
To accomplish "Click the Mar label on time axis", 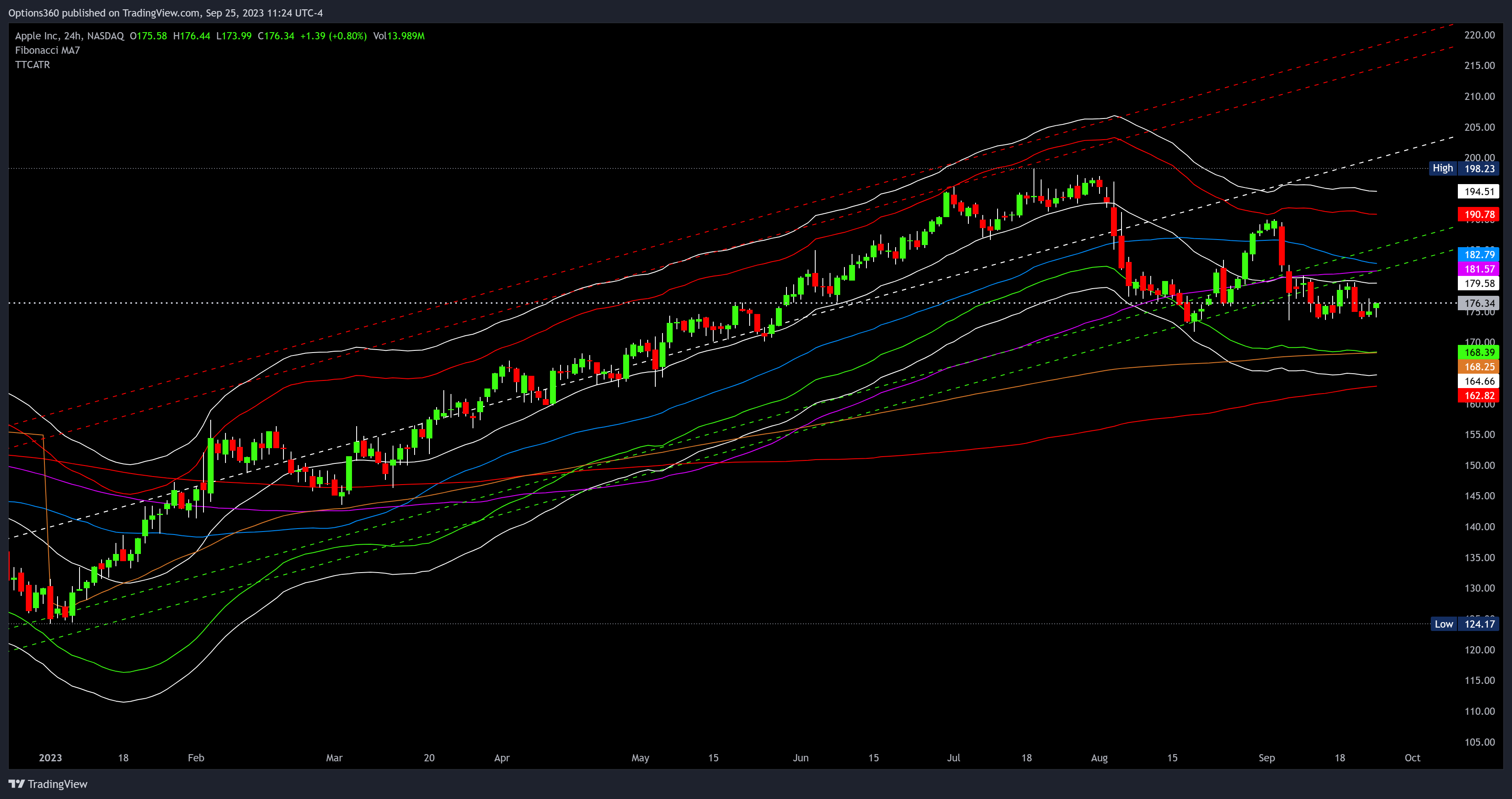I will [x=334, y=758].
